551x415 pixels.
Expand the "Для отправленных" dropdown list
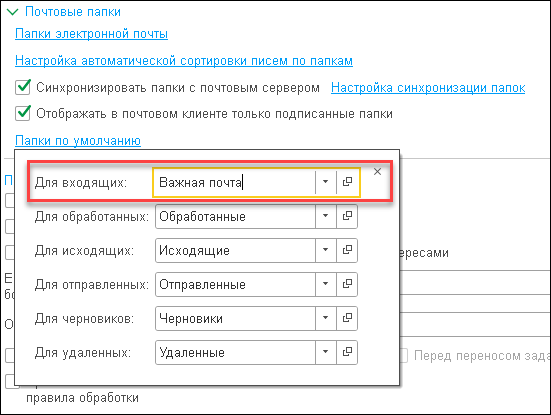tap(325, 284)
